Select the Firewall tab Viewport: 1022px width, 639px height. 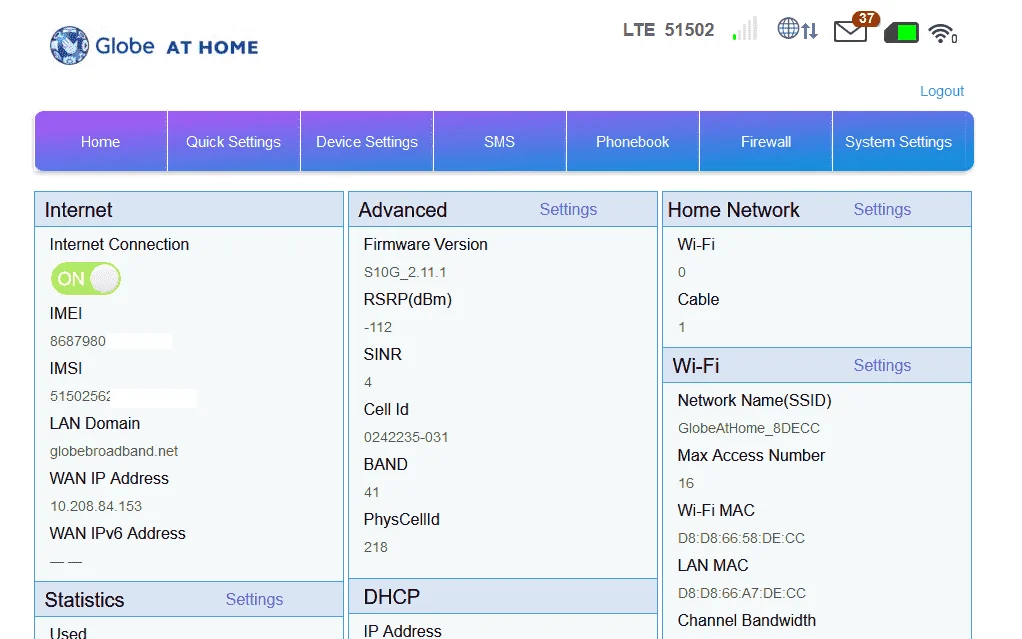click(766, 141)
